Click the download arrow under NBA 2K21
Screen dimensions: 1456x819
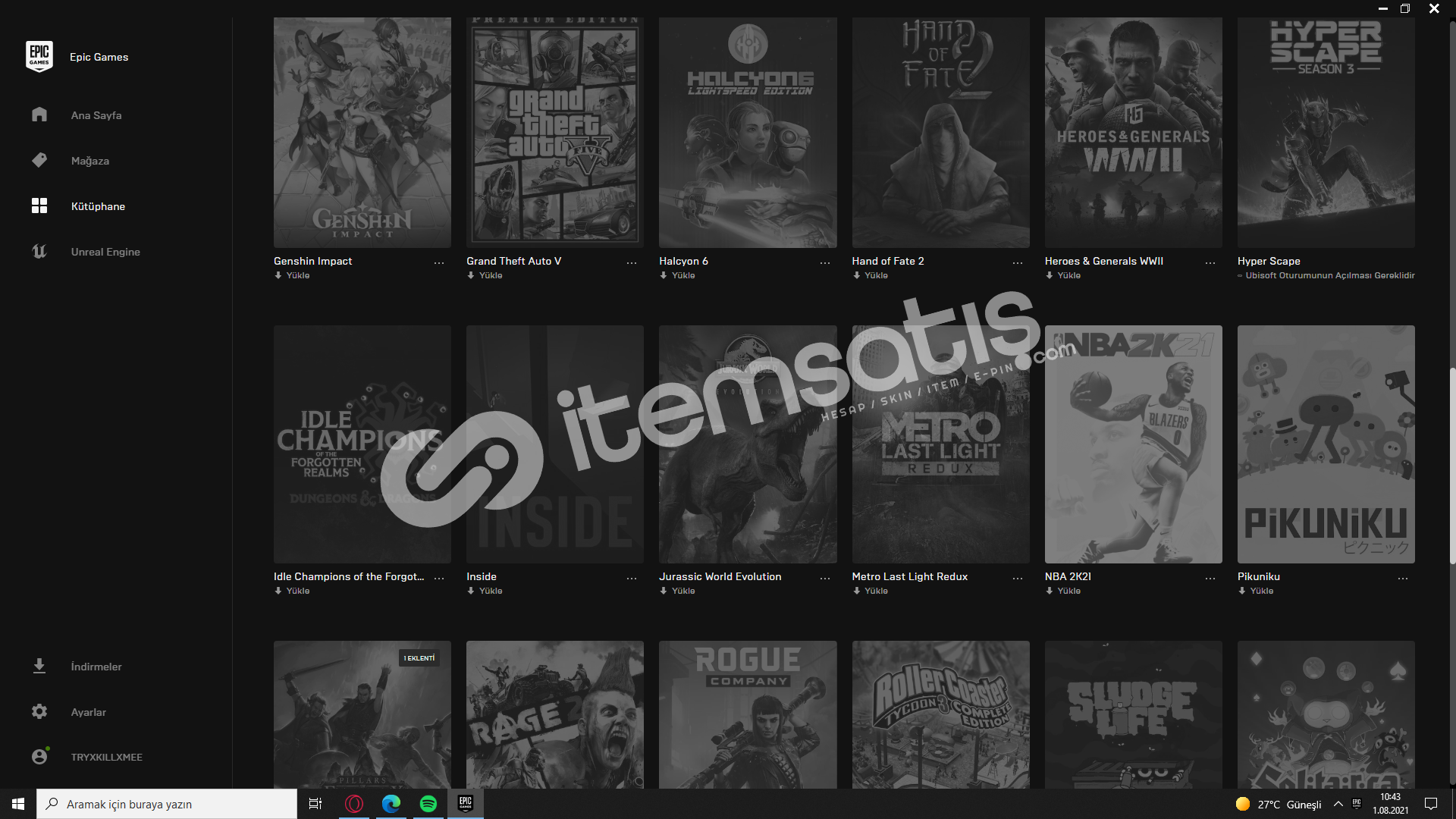[1049, 591]
